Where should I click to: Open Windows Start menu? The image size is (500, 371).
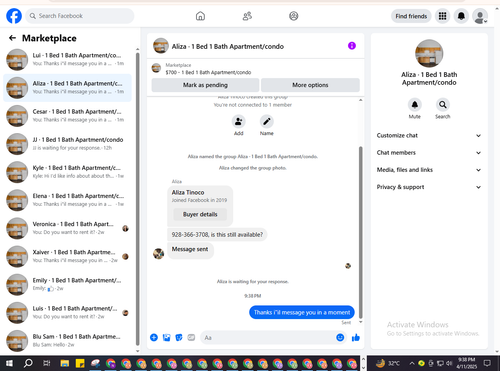9,363
